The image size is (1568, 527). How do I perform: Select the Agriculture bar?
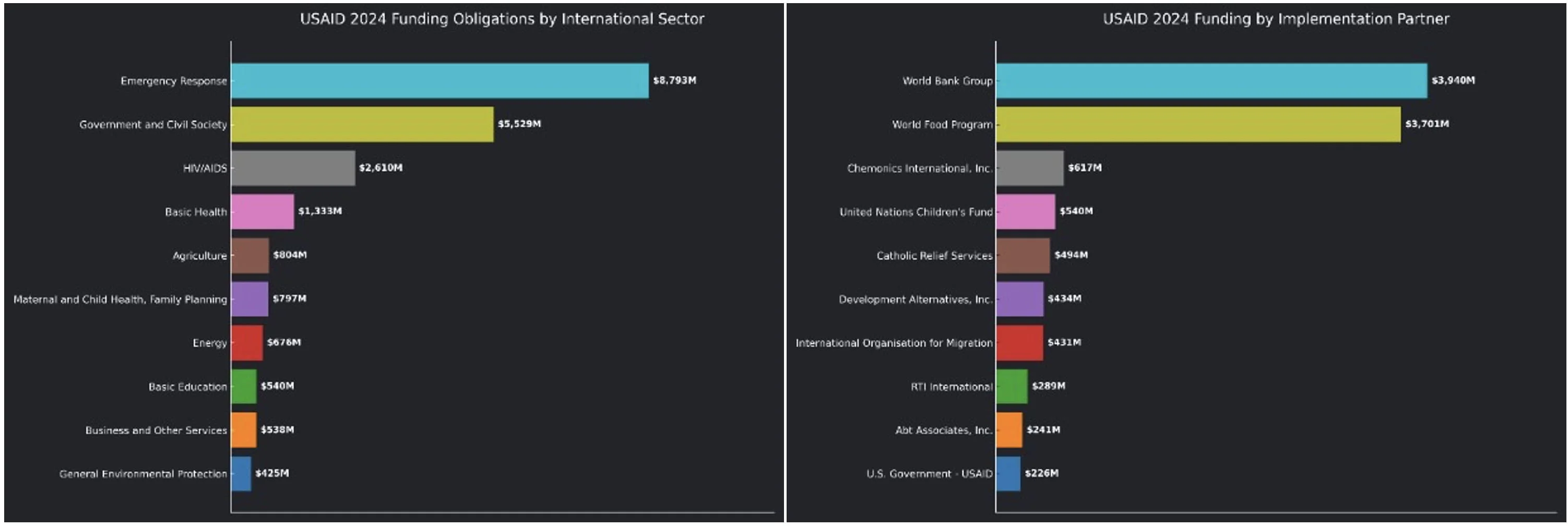click(250, 256)
